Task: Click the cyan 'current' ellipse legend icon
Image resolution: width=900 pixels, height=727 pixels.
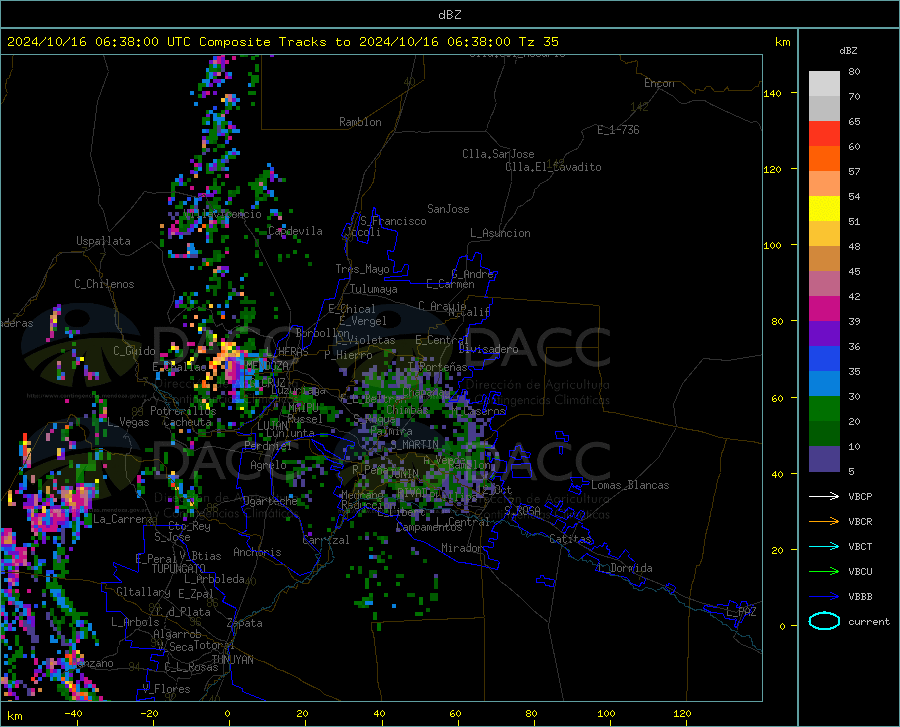Action: click(x=824, y=621)
